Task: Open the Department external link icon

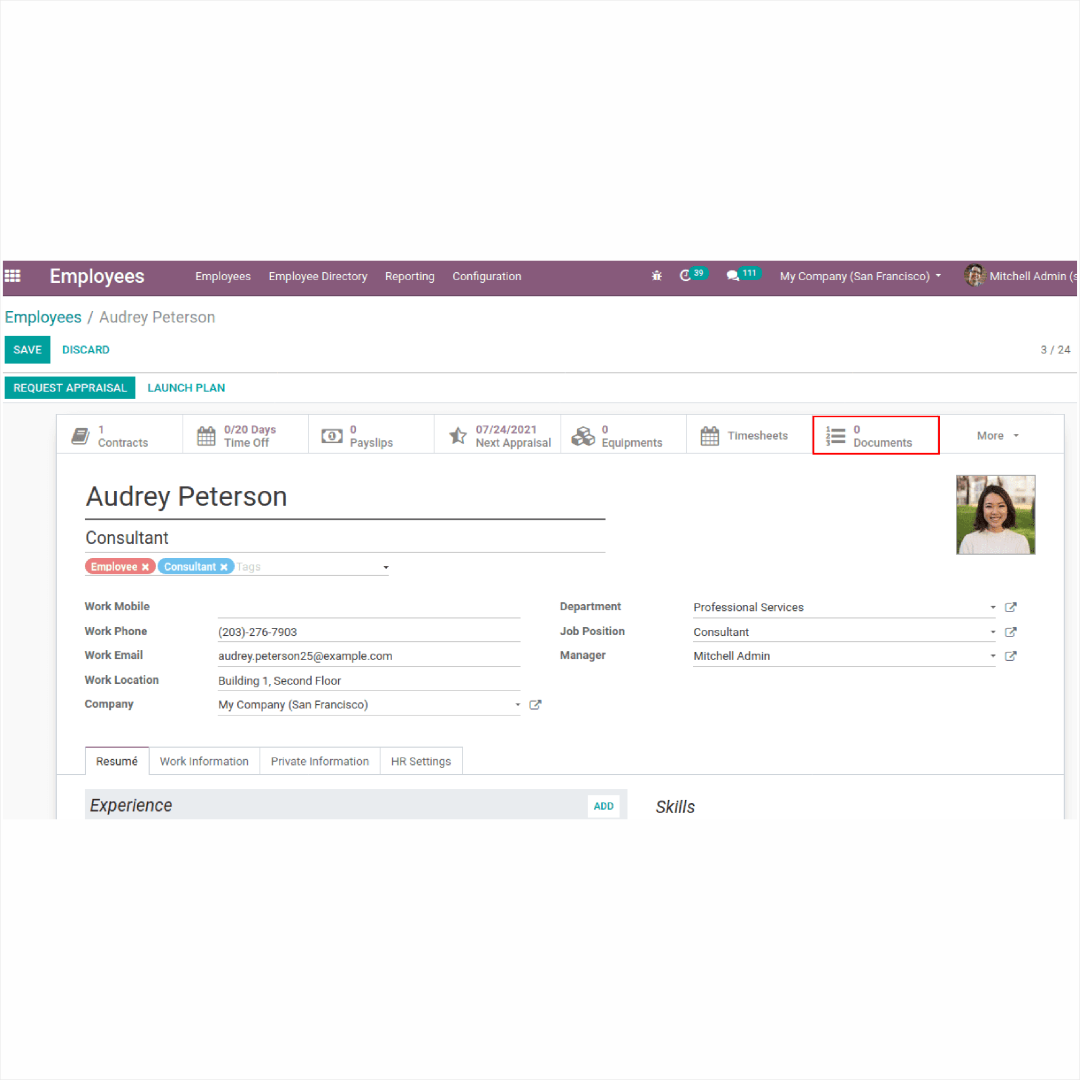Action: pyautogui.click(x=1011, y=607)
